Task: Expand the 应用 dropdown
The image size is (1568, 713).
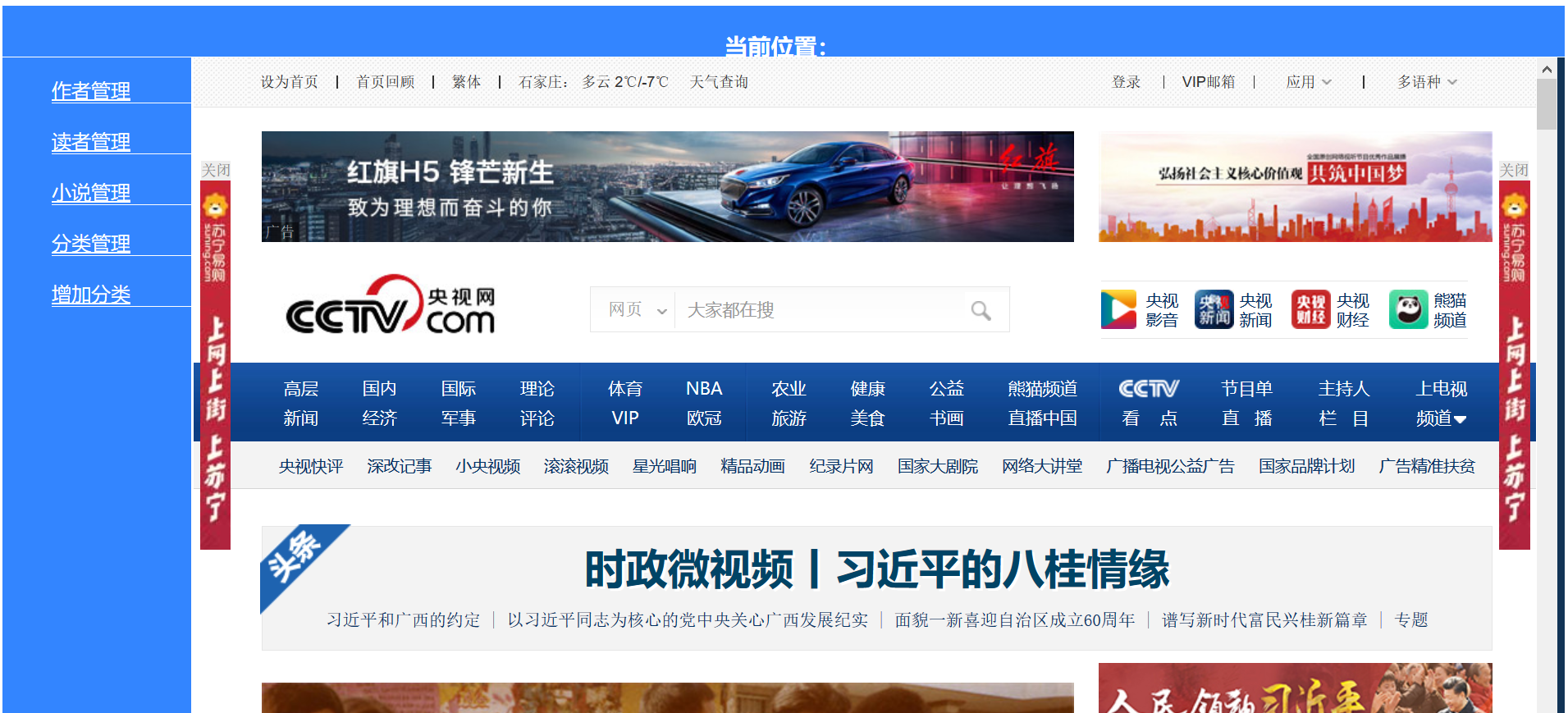Action: pos(1309,82)
